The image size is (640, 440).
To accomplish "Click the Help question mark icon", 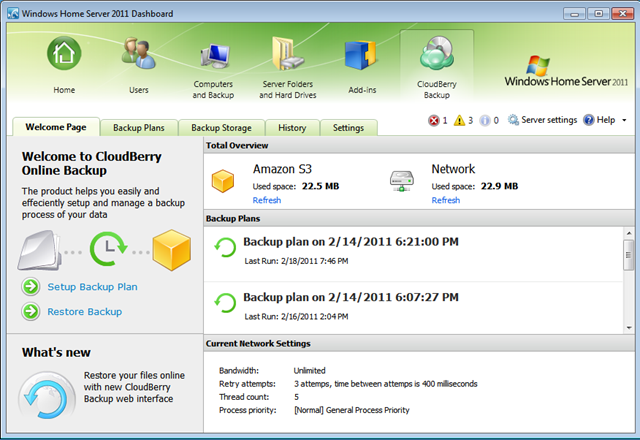I will [x=589, y=120].
